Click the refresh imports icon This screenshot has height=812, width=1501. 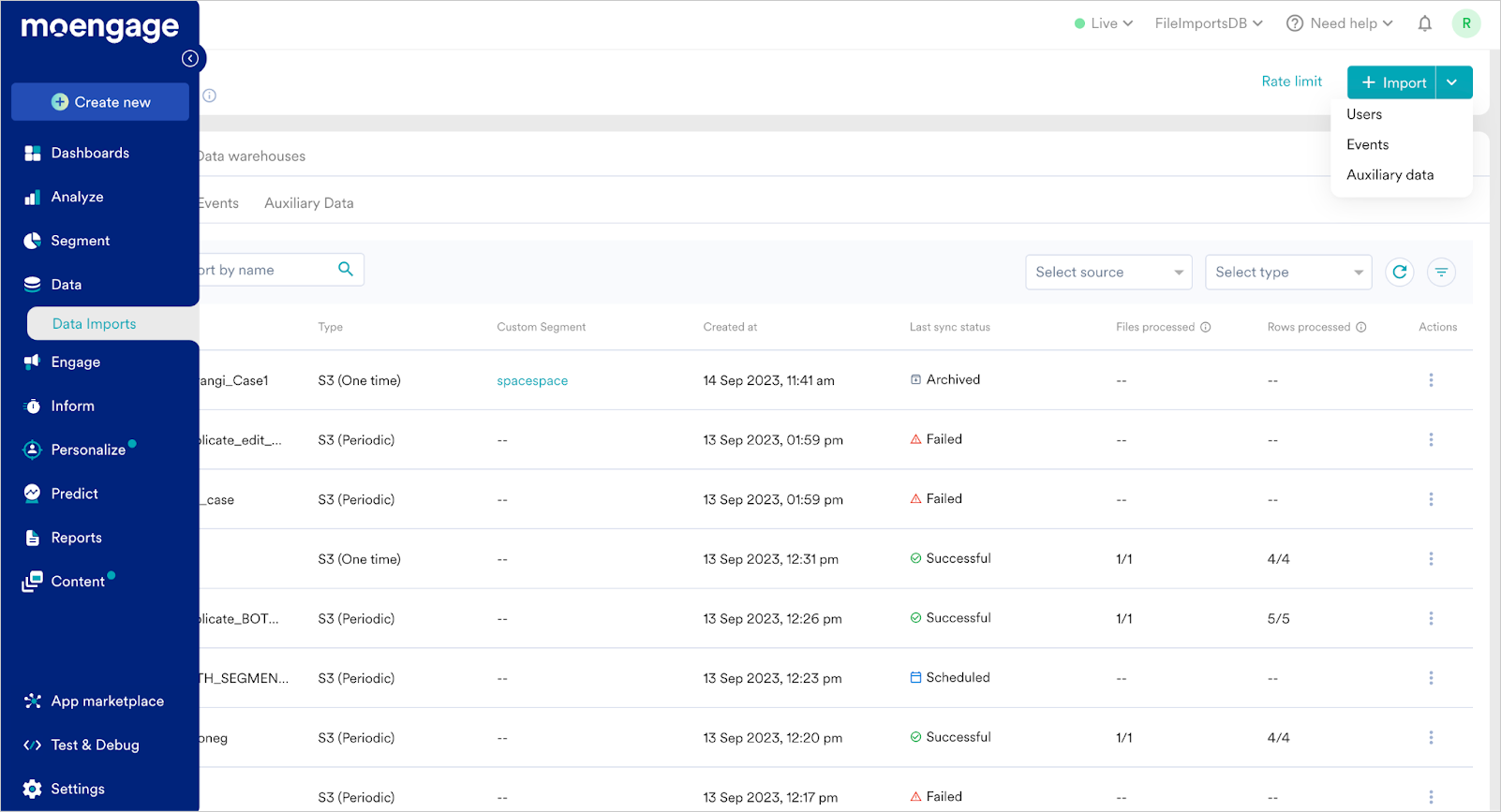[1400, 272]
